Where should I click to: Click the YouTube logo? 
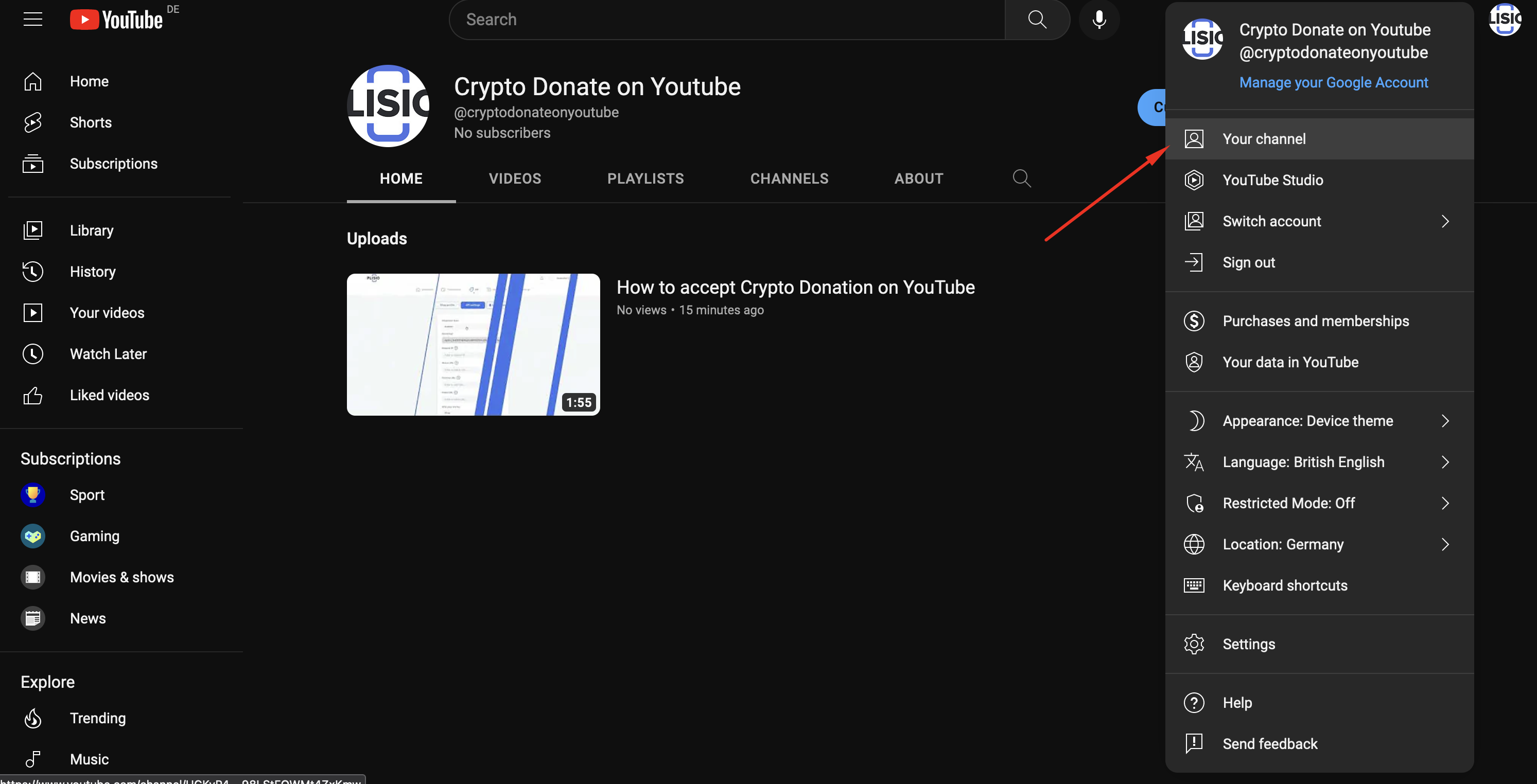pos(116,20)
